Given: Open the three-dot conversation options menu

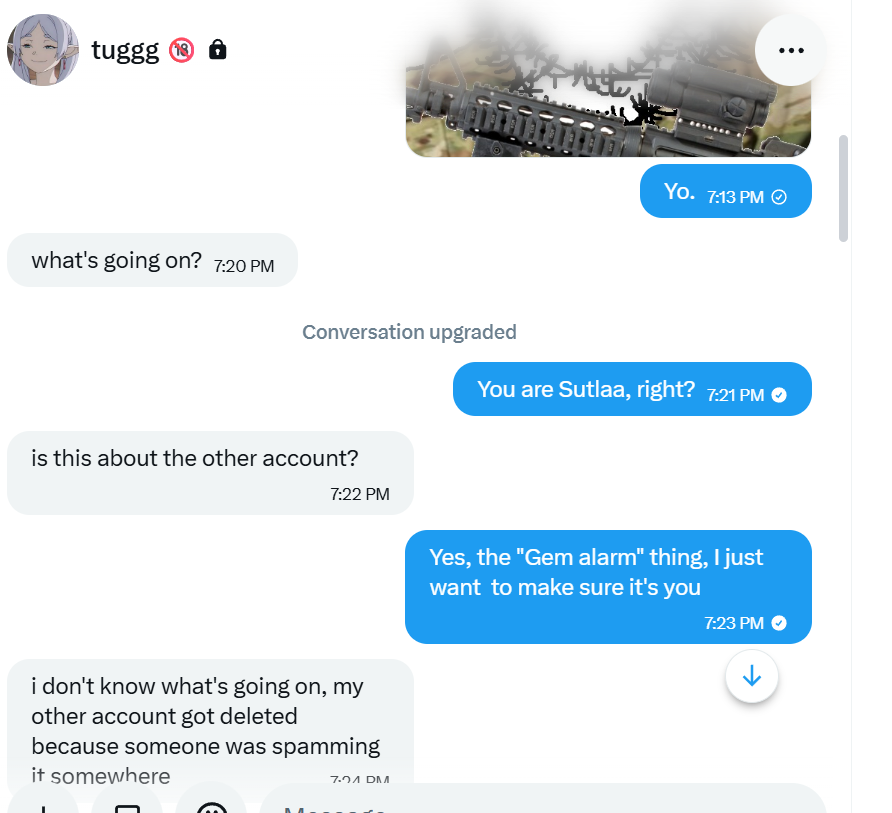Looking at the screenshot, I should pos(790,50).
